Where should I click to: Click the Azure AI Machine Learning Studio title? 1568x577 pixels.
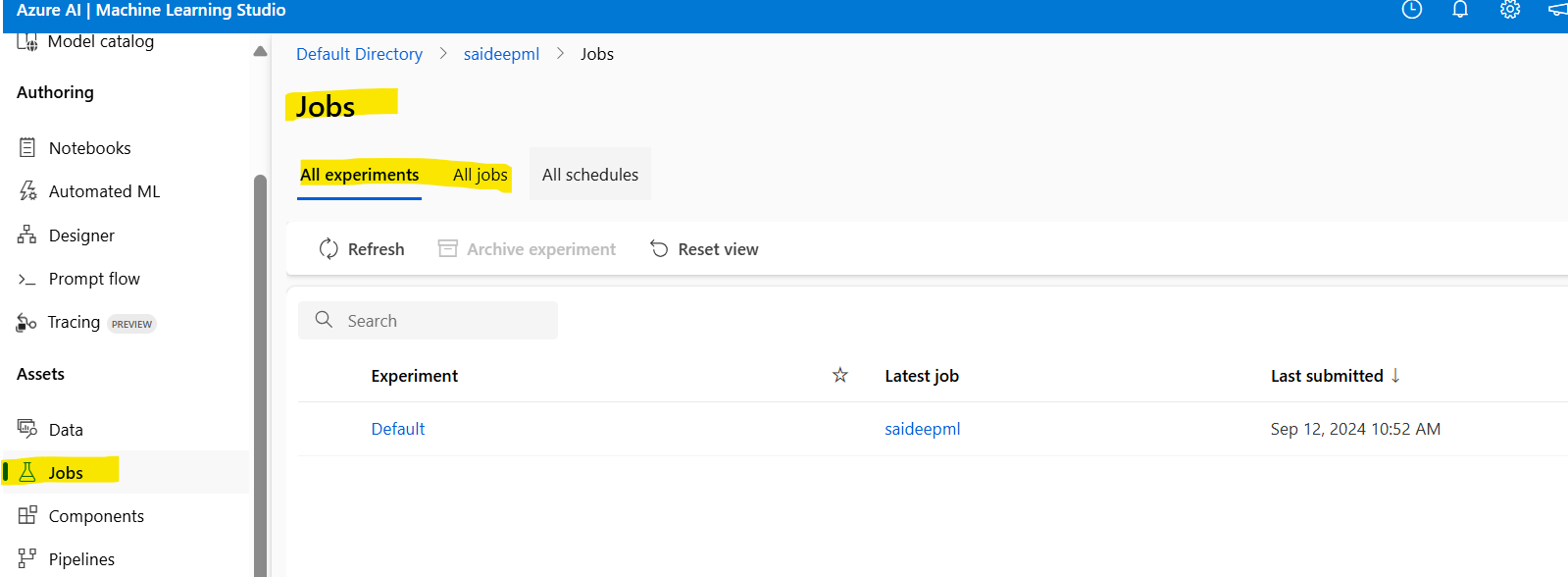[x=151, y=10]
